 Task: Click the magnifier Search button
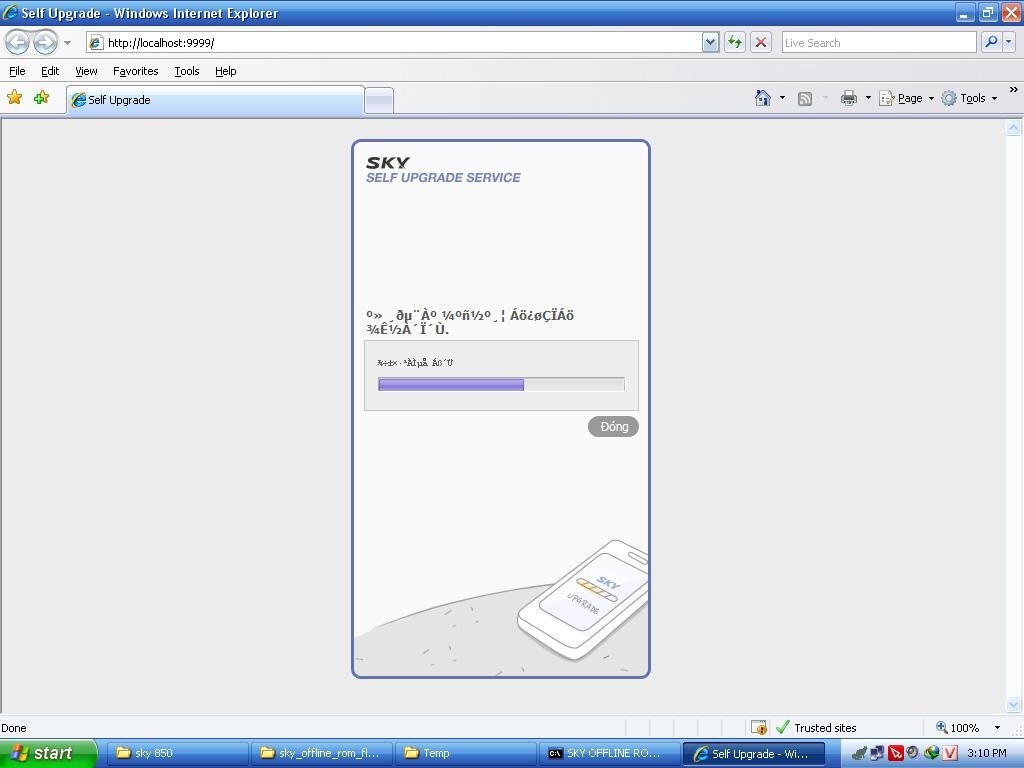pos(991,42)
